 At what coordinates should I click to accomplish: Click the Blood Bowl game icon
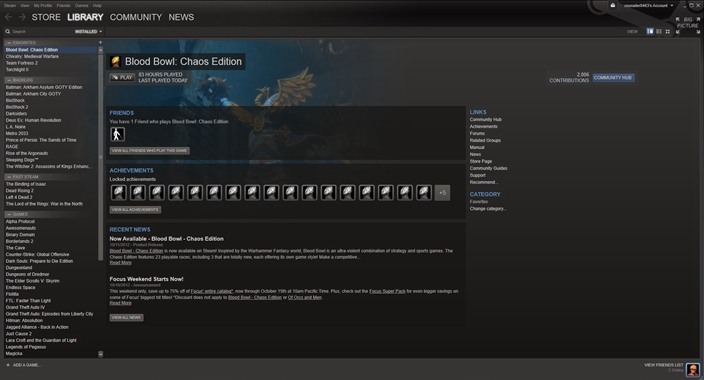click(115, 62)
